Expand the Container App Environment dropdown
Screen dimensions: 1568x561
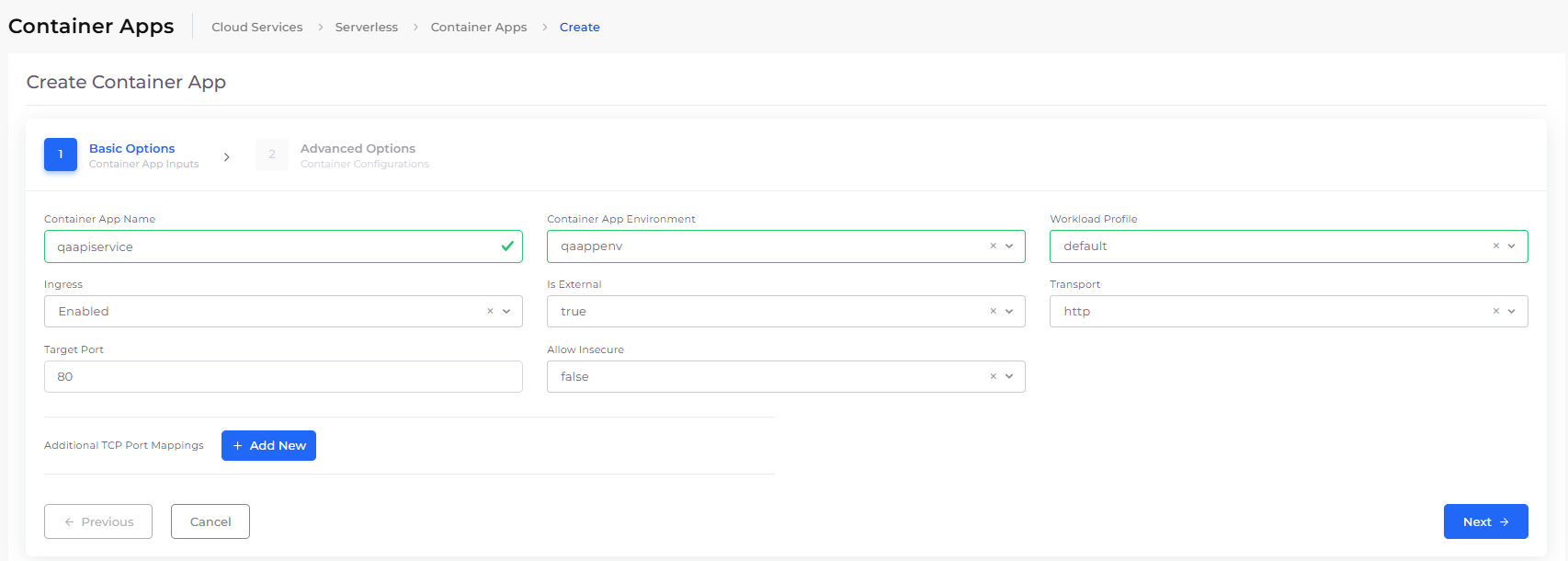[1009, 246]
